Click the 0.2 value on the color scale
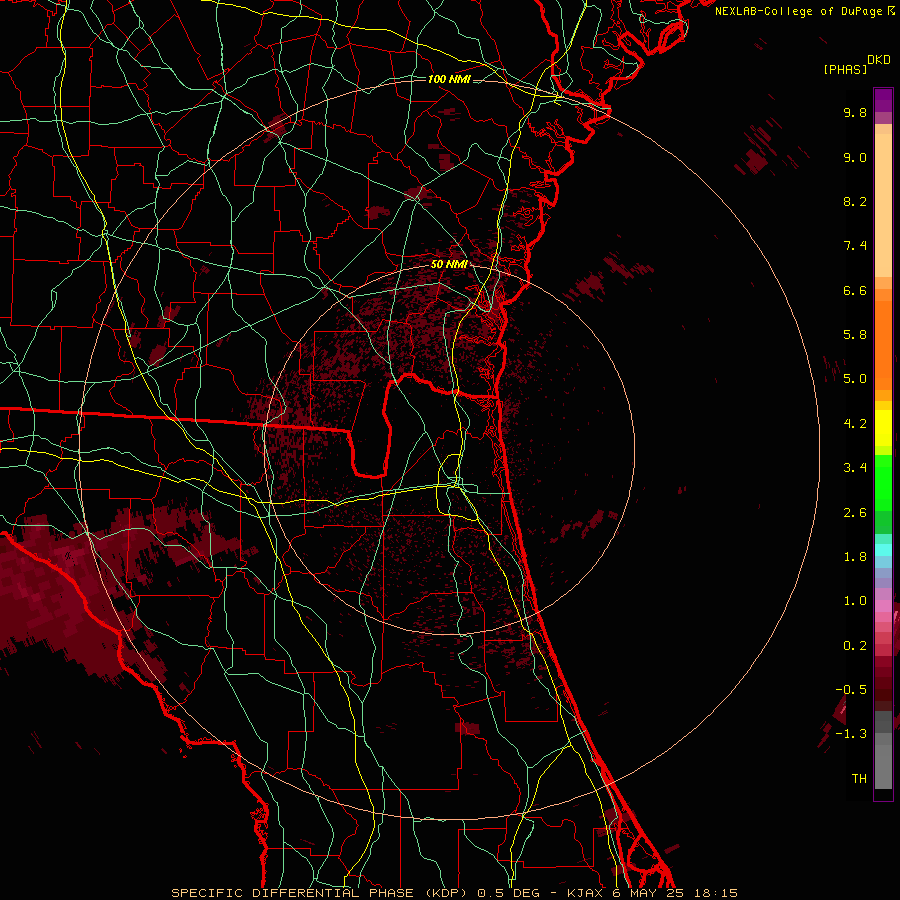 (x=855, y=646)
